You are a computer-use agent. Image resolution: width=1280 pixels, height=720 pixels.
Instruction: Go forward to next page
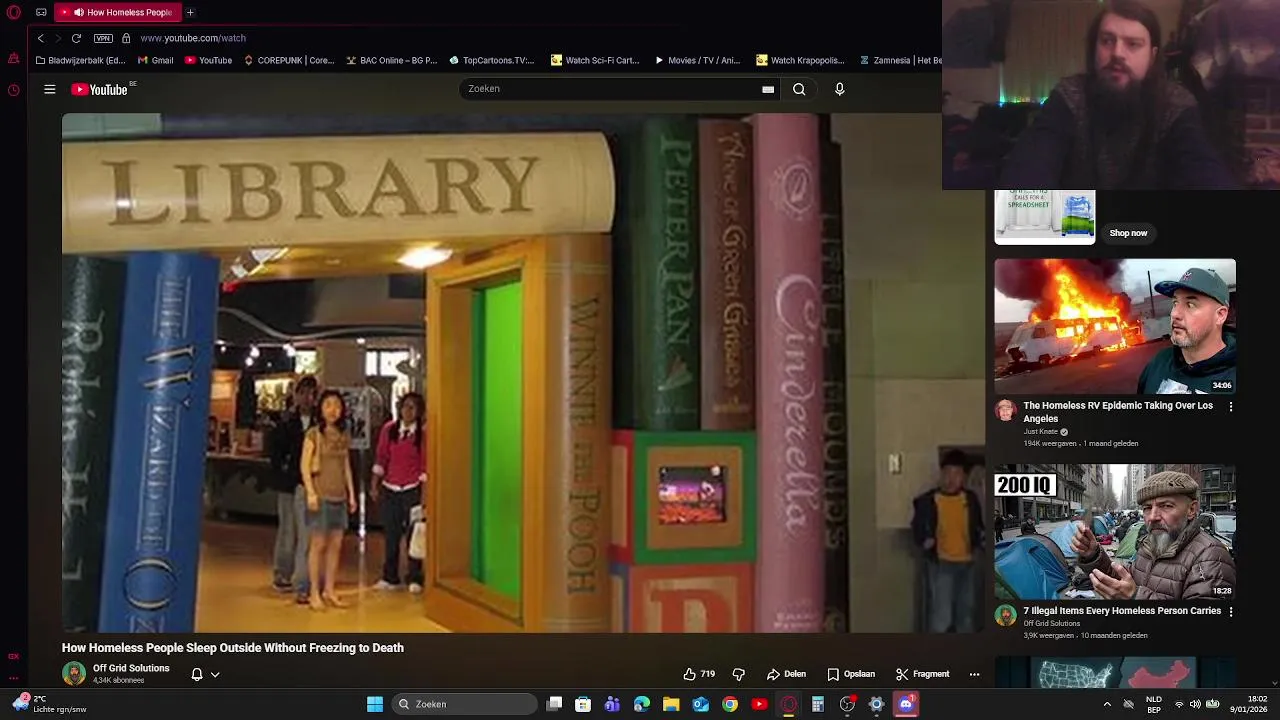[58, 38]
